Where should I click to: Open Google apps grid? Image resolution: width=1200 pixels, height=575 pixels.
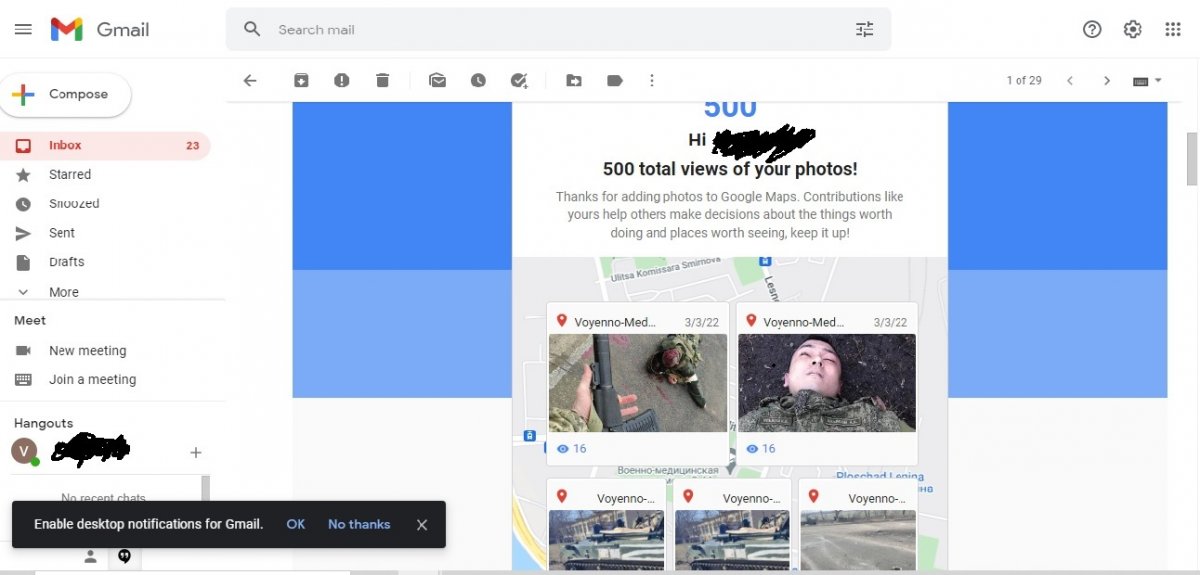[1173, 30]
